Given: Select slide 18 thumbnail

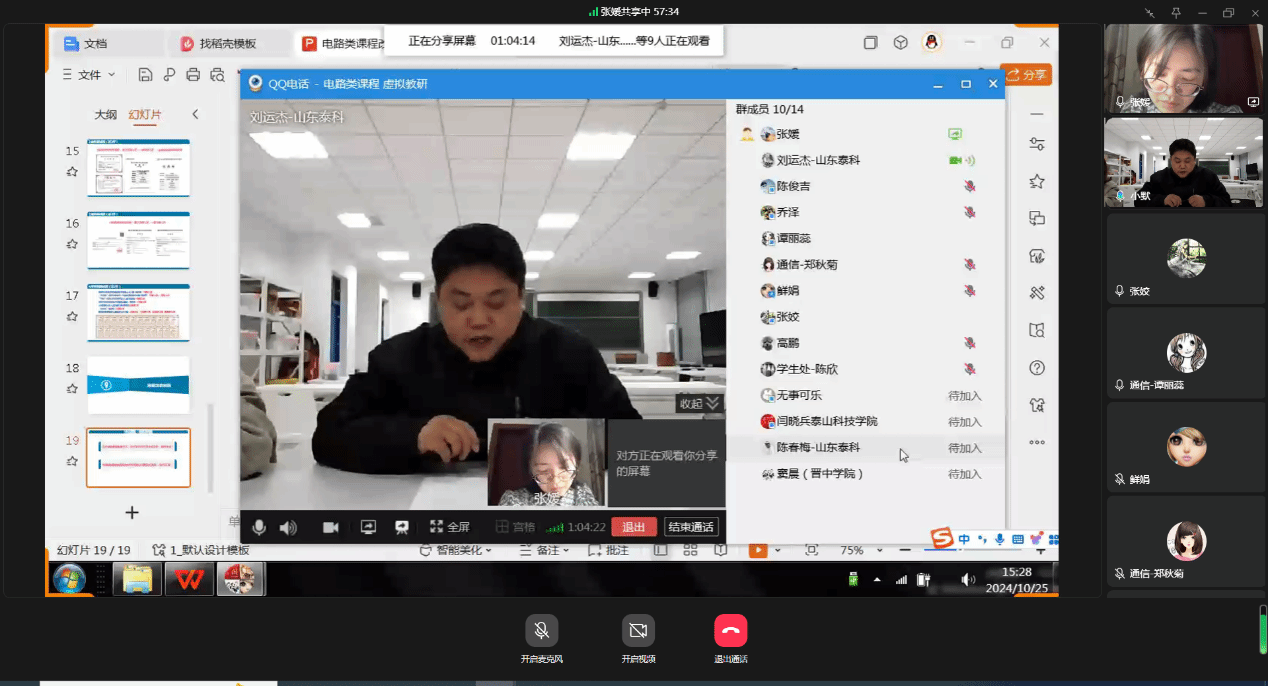Looking at the screenshot, I should (138, 385).
